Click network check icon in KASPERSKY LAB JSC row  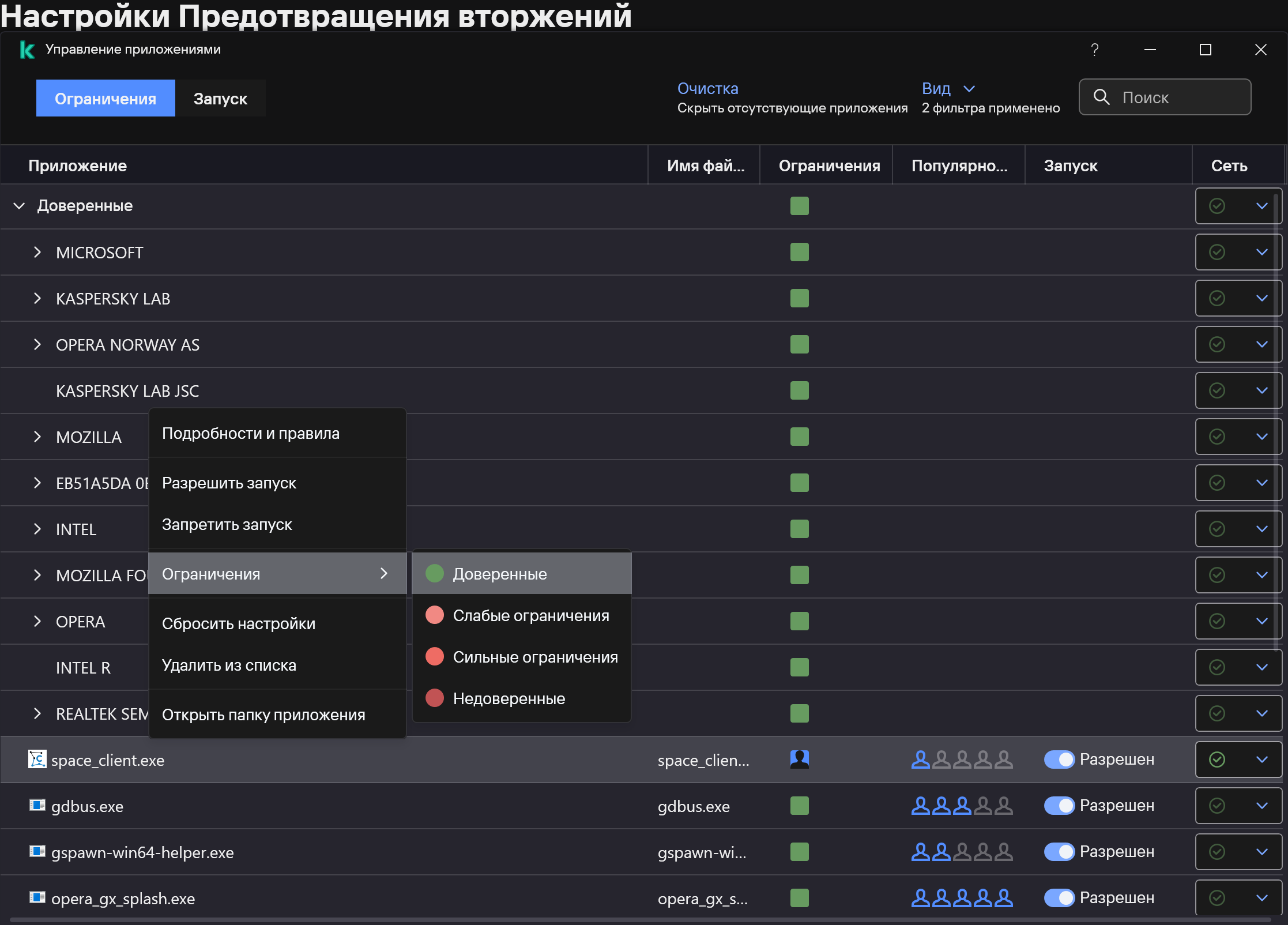(x=1217, y=390)
